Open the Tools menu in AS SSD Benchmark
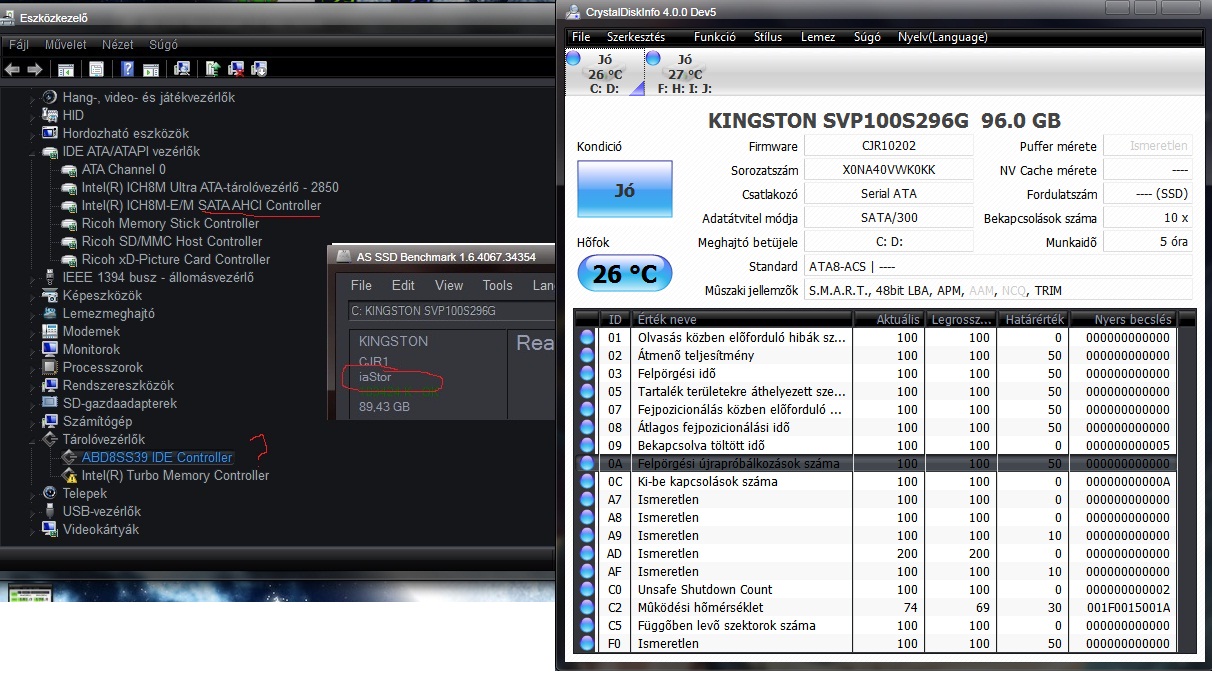This screenshot has height=673, width=1215. [x=497, y=285]
